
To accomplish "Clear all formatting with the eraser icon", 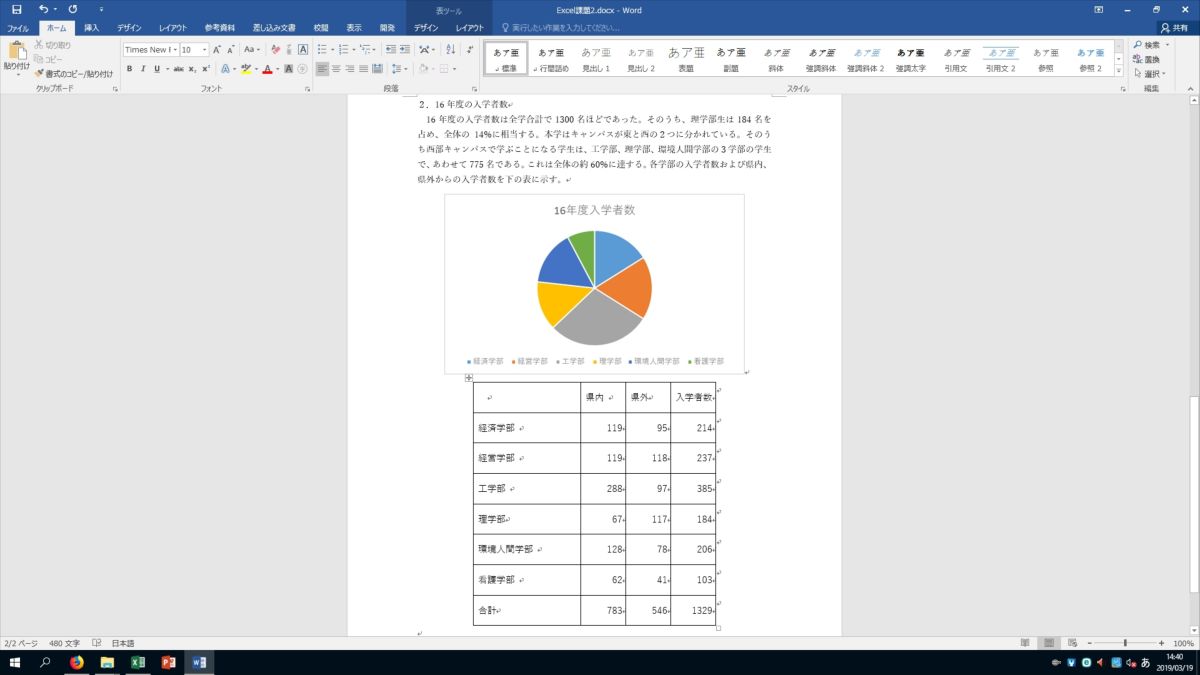I will 274,49.
